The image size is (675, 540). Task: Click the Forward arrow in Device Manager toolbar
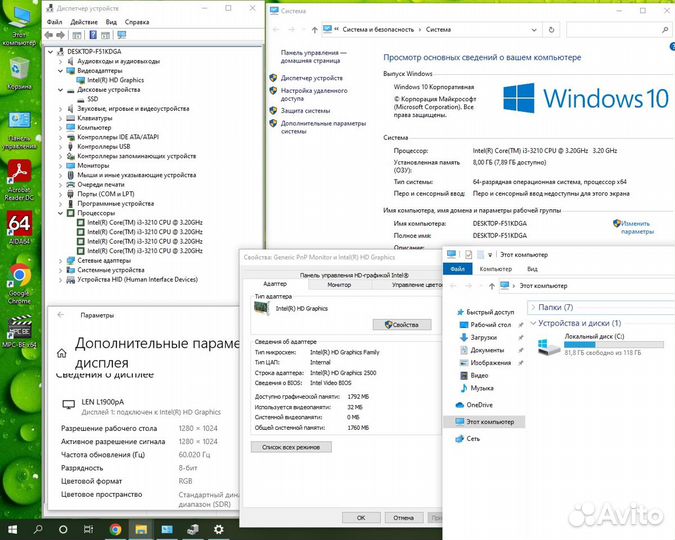[60, 35]
